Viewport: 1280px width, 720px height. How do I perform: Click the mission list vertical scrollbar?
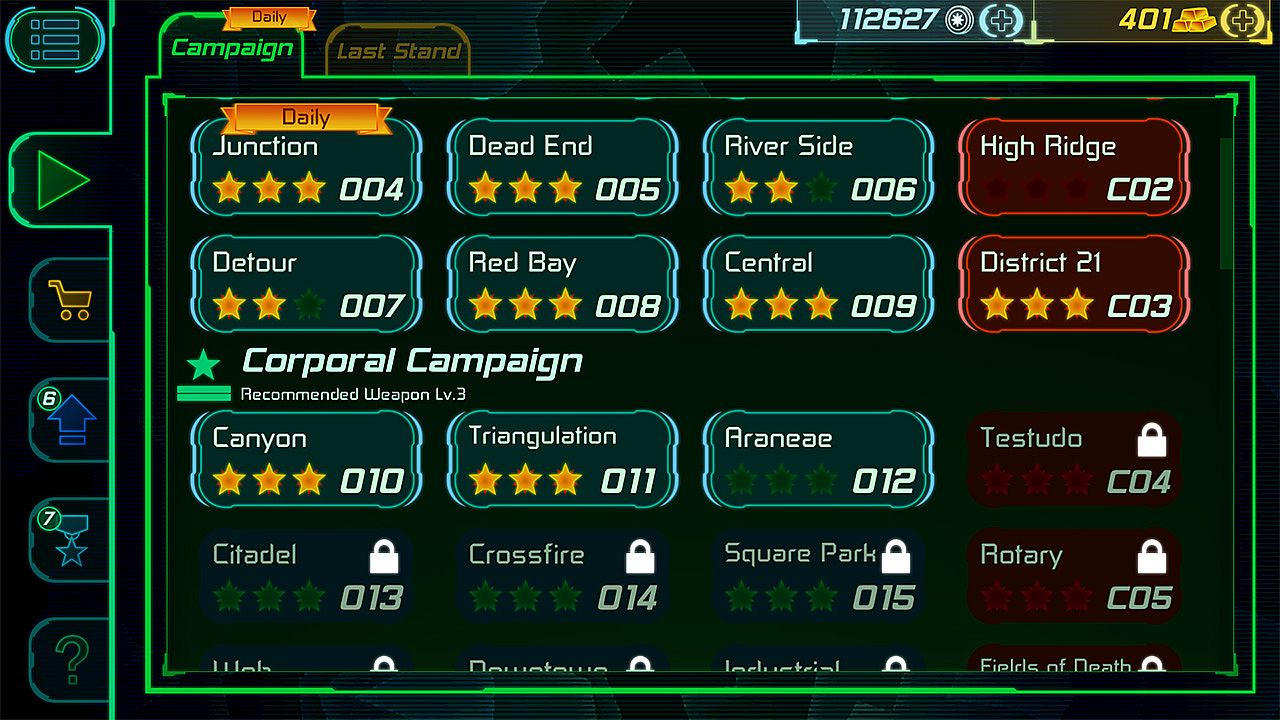1227,204
